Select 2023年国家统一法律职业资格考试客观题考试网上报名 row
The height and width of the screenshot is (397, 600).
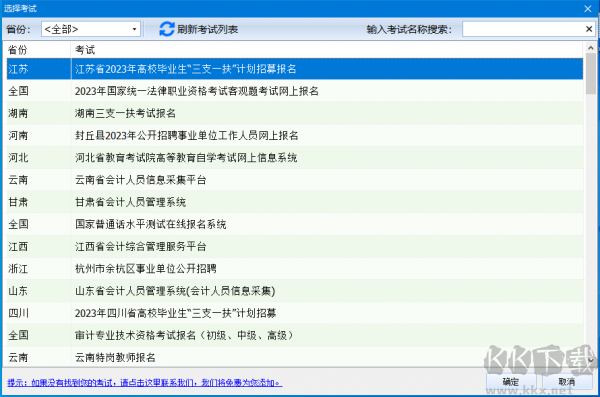(x=295, y=91)
